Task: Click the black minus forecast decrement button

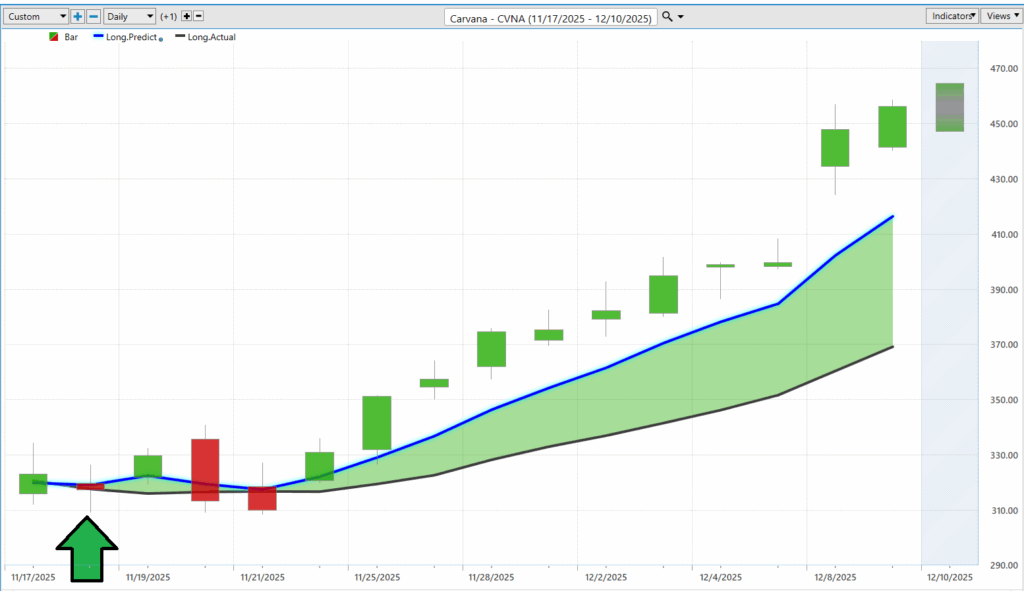Action: click(198, 17)
